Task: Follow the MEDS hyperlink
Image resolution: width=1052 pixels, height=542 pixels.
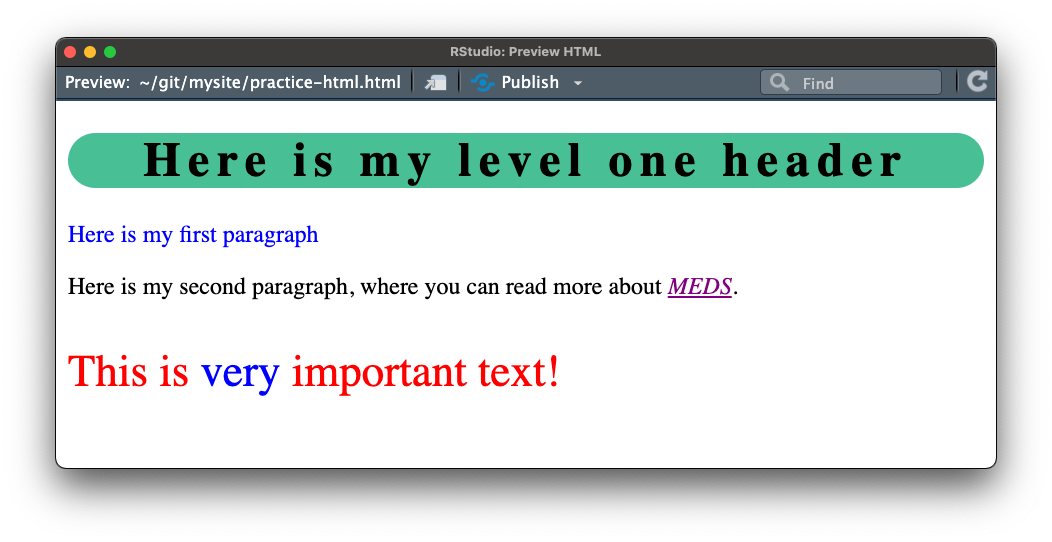Action: [x=700, y=287]
